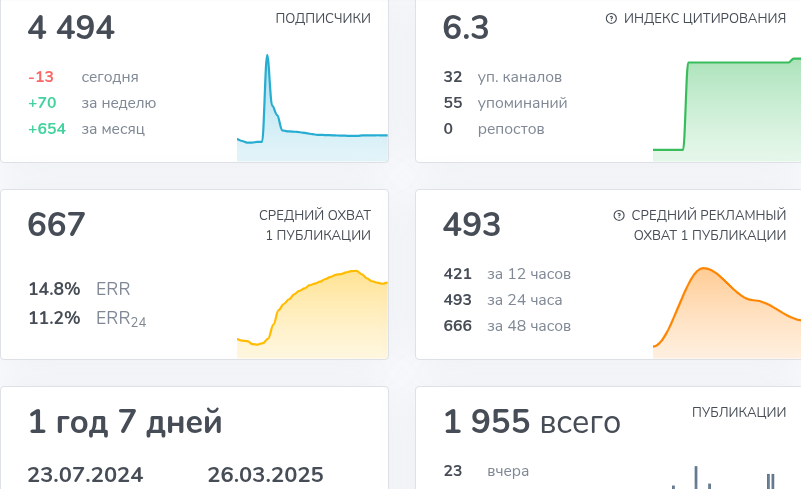Click the 32 уп. каналов row
The height and width of the screenshot is (489, 801).
[503, 77]
